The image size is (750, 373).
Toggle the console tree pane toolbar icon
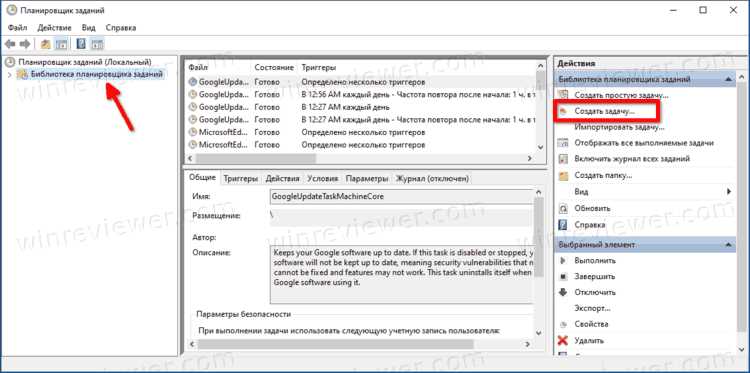coord(61,44)
